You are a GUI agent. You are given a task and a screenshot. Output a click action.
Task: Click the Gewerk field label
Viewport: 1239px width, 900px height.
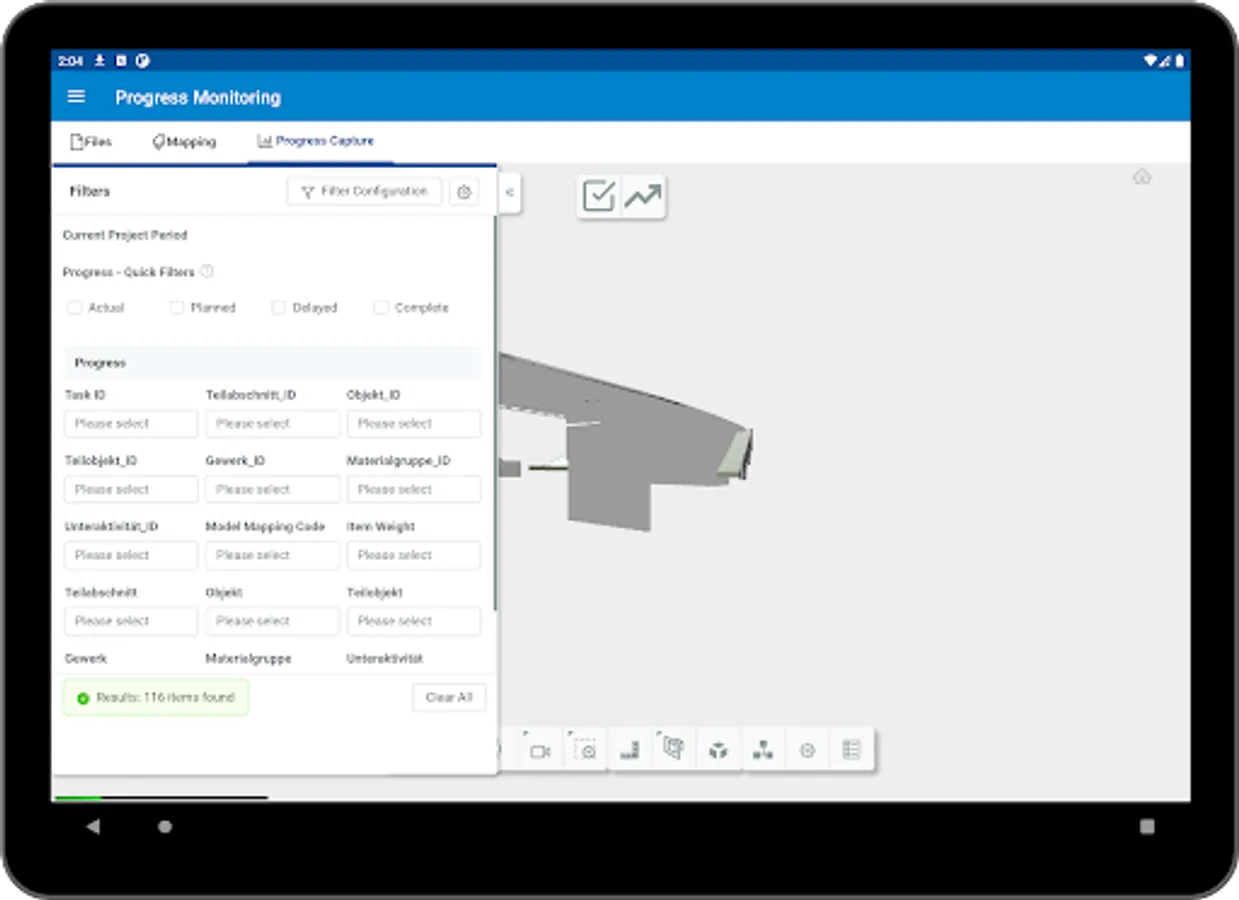86,659
